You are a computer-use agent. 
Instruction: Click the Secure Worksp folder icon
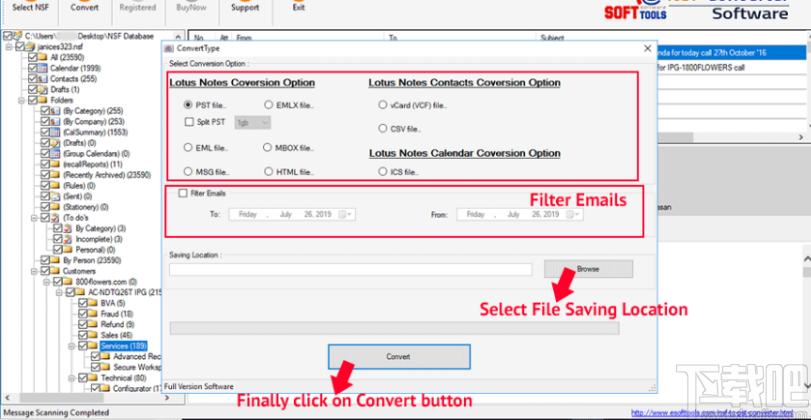point(106,367)
